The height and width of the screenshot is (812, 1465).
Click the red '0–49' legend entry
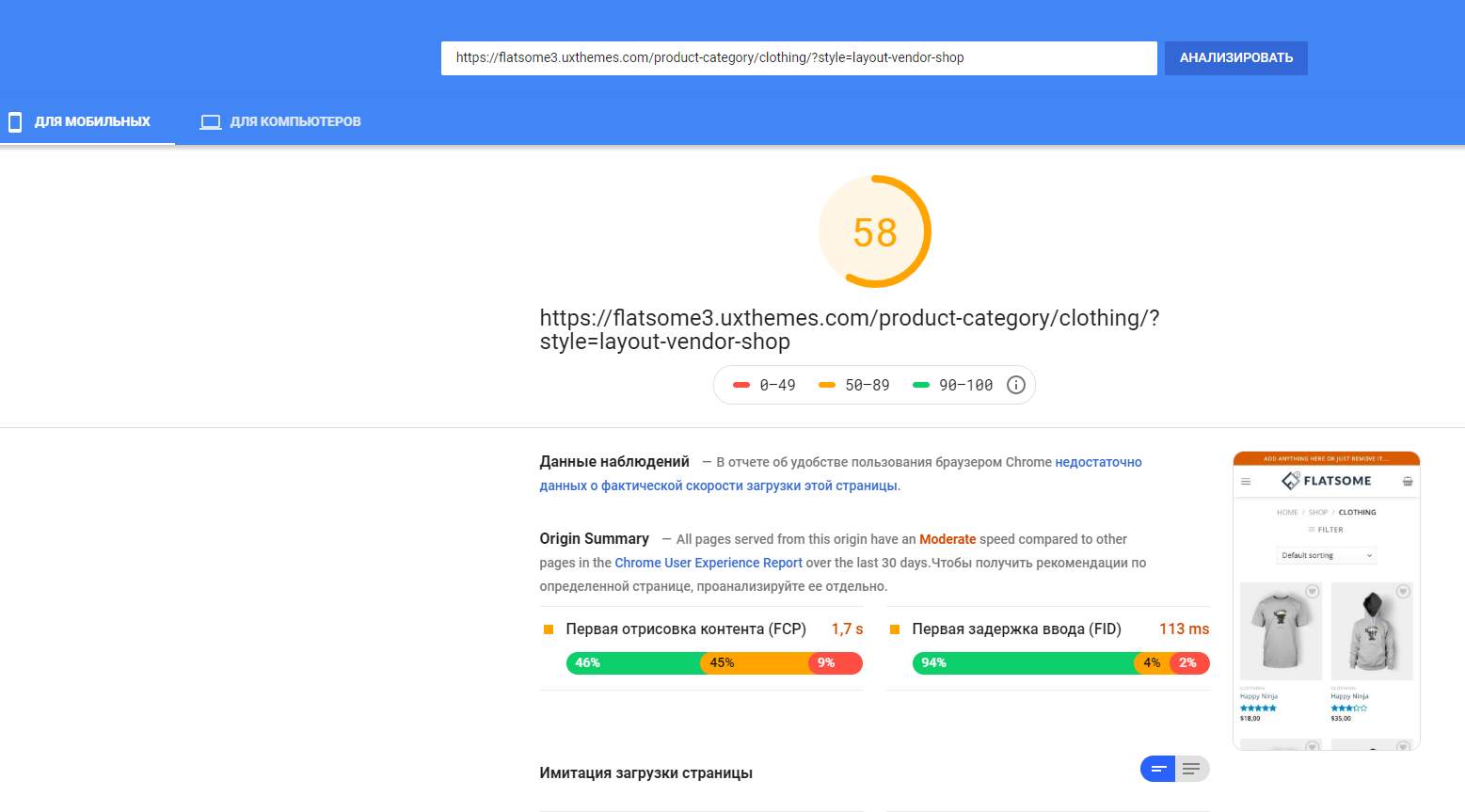(x=764, y=385)
